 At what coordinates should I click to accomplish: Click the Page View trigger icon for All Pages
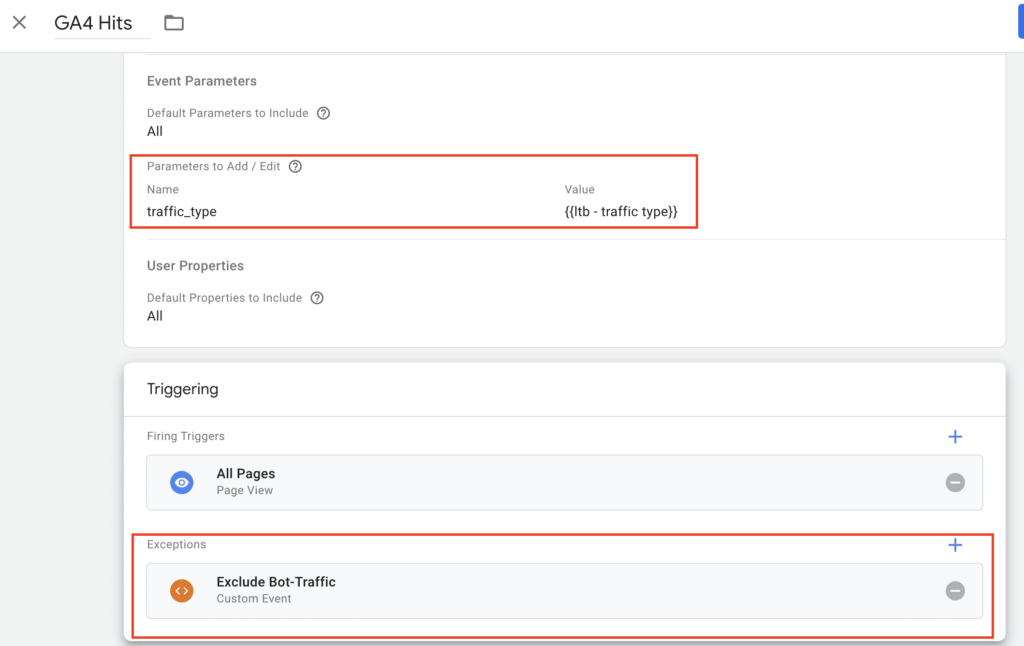[x=183, y=481]
